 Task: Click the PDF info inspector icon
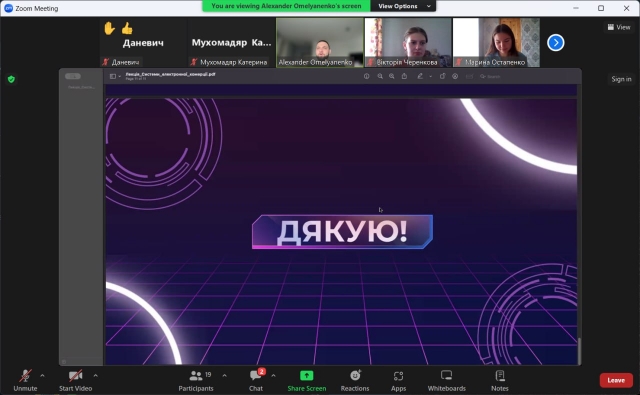(367, 76)
